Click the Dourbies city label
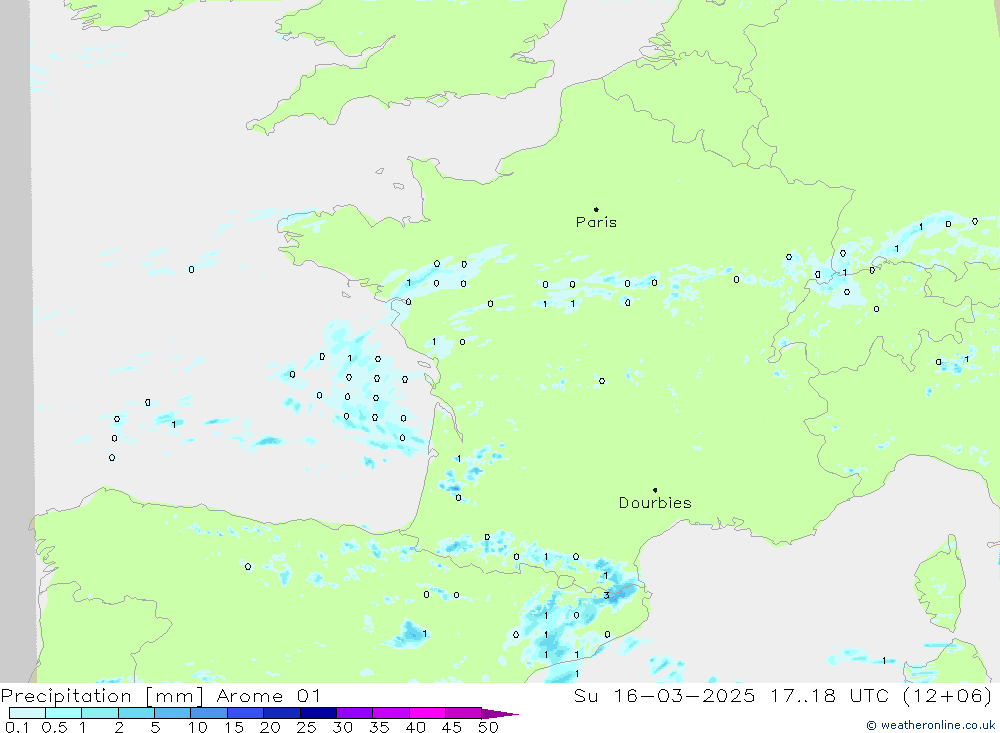 tap(655, 503)
